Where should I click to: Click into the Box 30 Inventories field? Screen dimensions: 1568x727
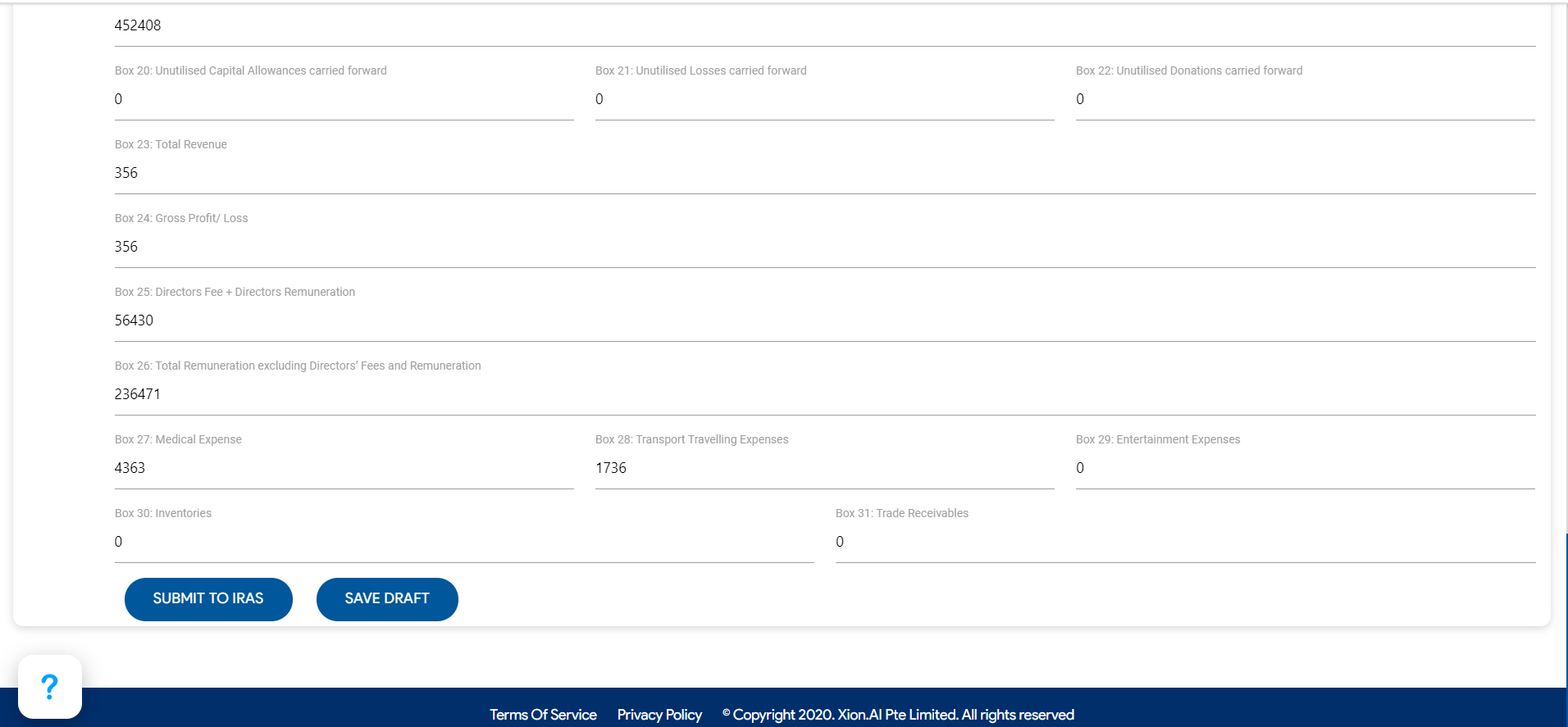[463, 542]
